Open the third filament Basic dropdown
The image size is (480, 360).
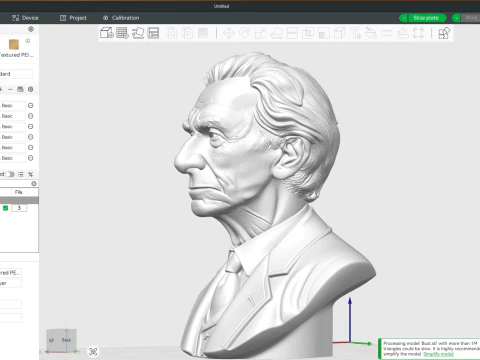pos(13,126)
